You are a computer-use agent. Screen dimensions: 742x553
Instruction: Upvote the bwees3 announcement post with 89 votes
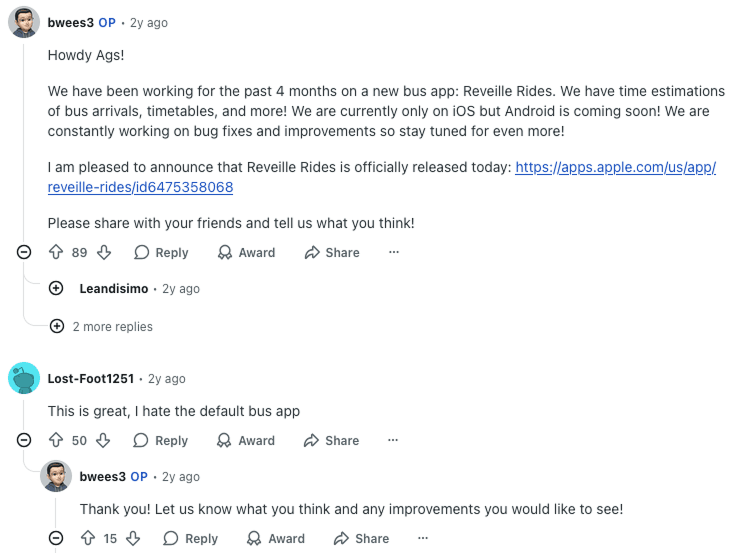pyautogui.click(x=56, y=253)
